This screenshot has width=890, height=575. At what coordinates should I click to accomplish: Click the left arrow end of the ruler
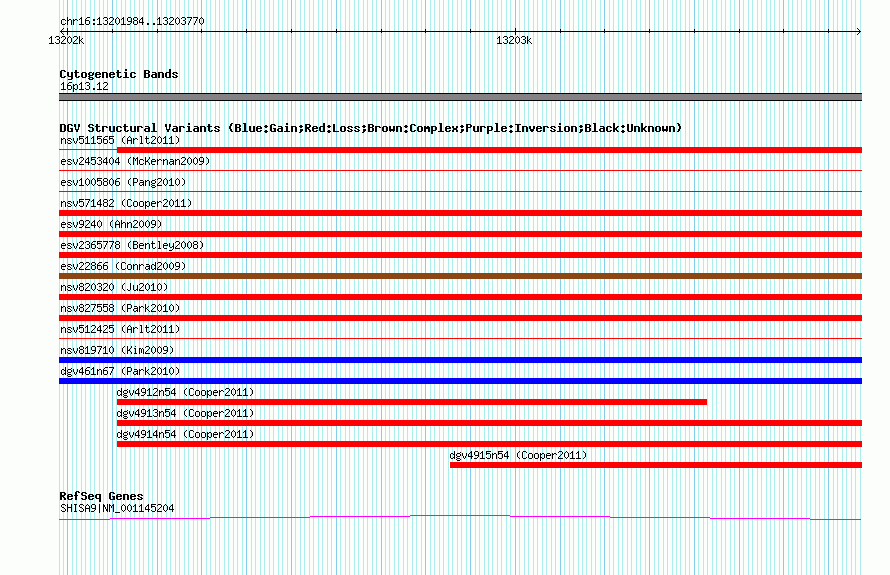tap(63, 31)
